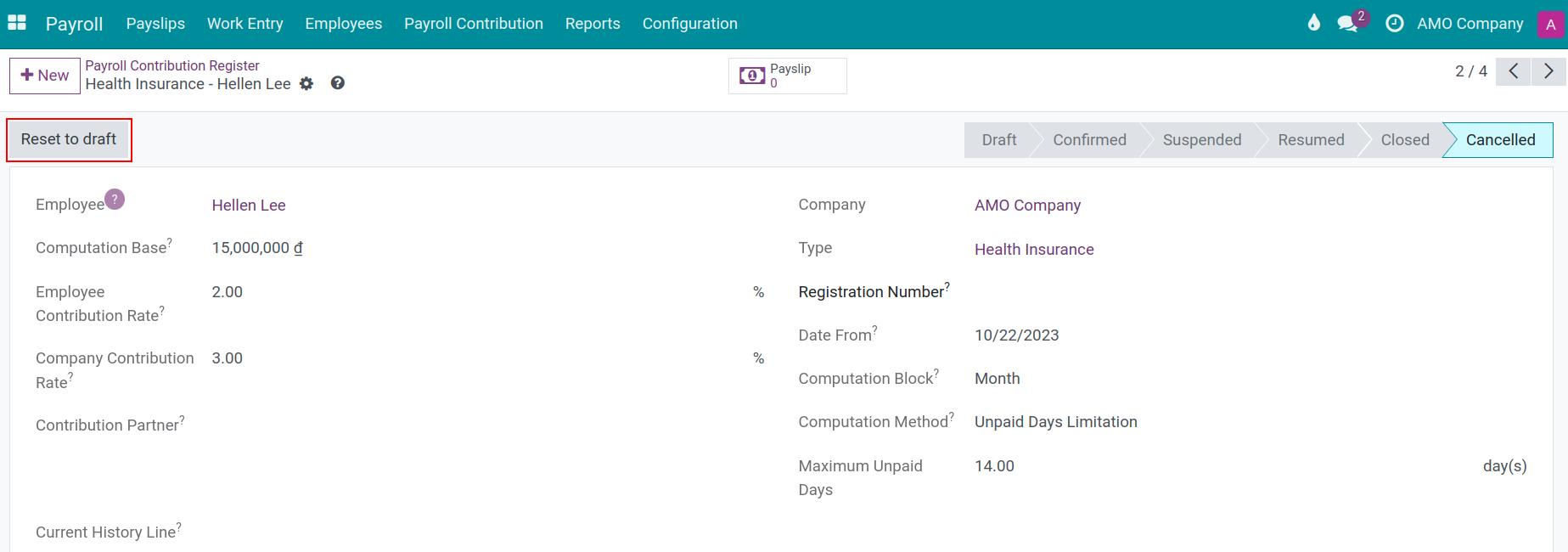Open the Payslips menu

coord(155,24)
